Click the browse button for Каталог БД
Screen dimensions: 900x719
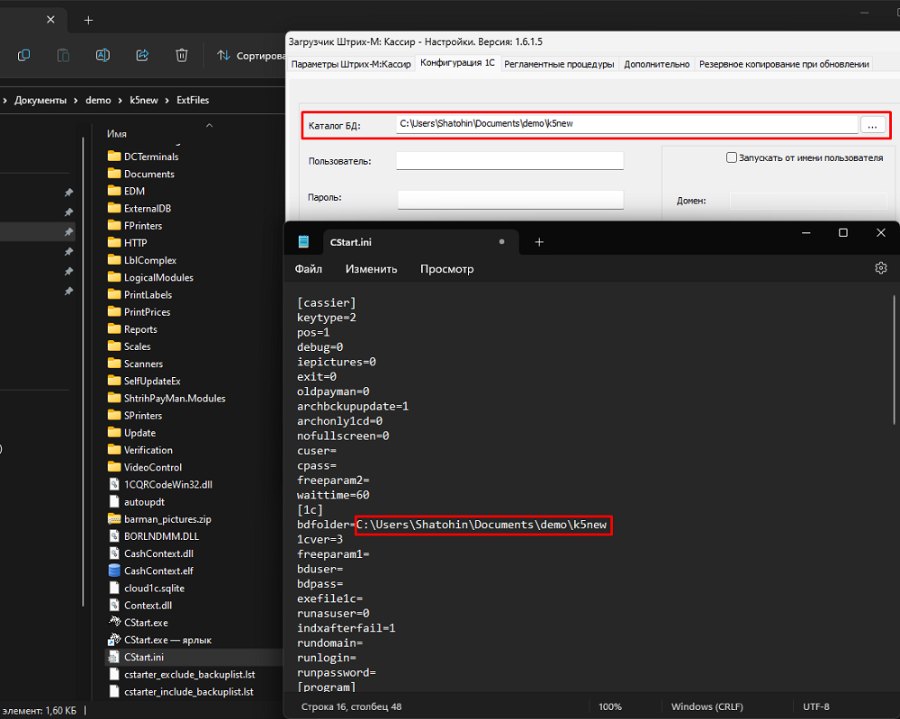pyautogui.click(x=872, y=125)
